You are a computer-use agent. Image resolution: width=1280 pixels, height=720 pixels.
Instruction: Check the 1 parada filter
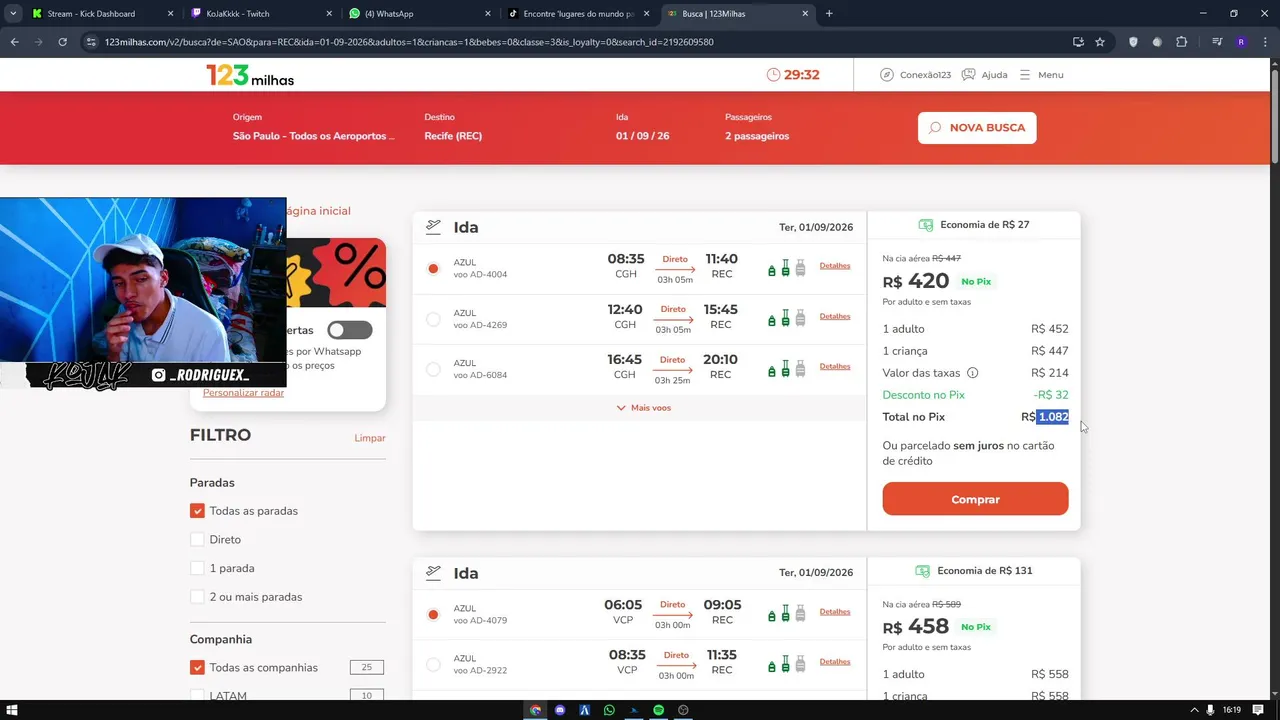tap(197, 568)
